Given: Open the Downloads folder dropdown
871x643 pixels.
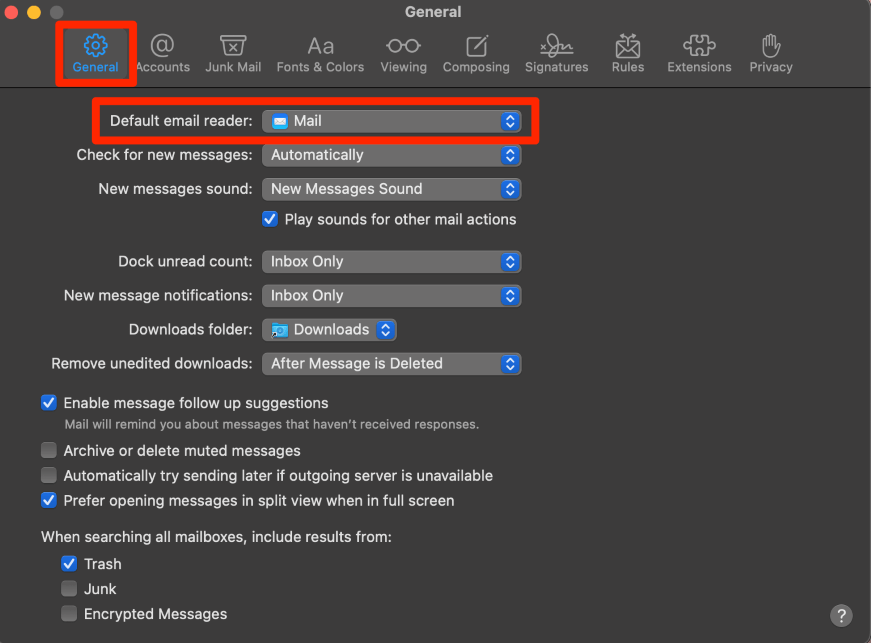Looking at the screenshot, I should point(329,330).
